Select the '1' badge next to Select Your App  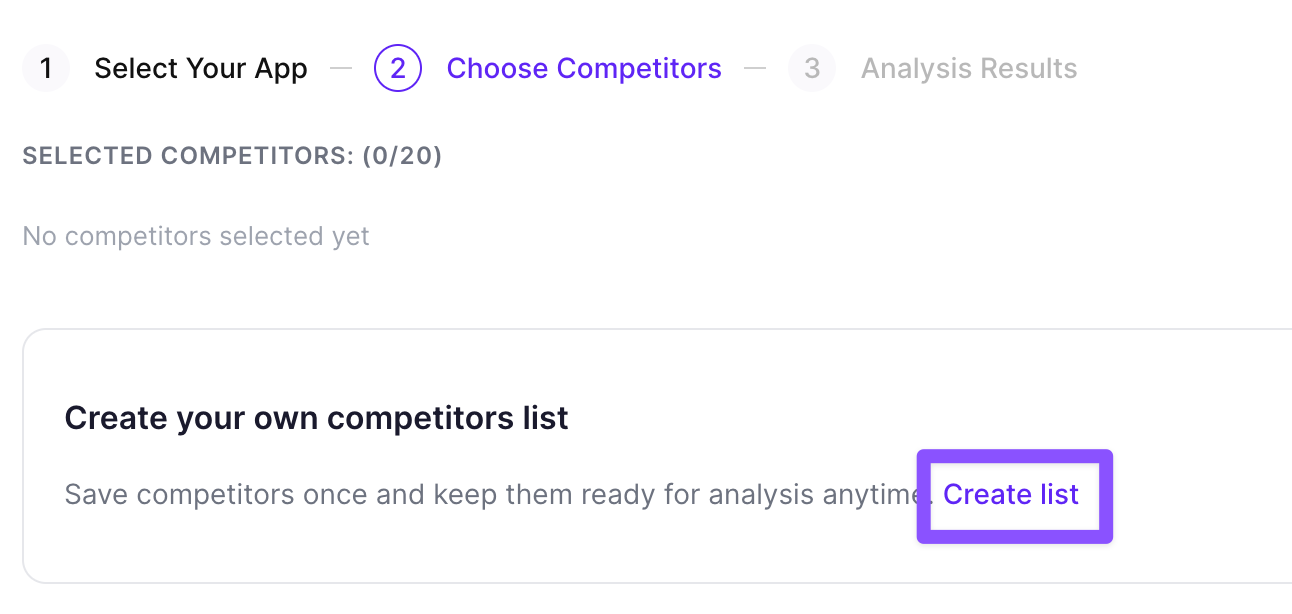[x=46, y=68]
